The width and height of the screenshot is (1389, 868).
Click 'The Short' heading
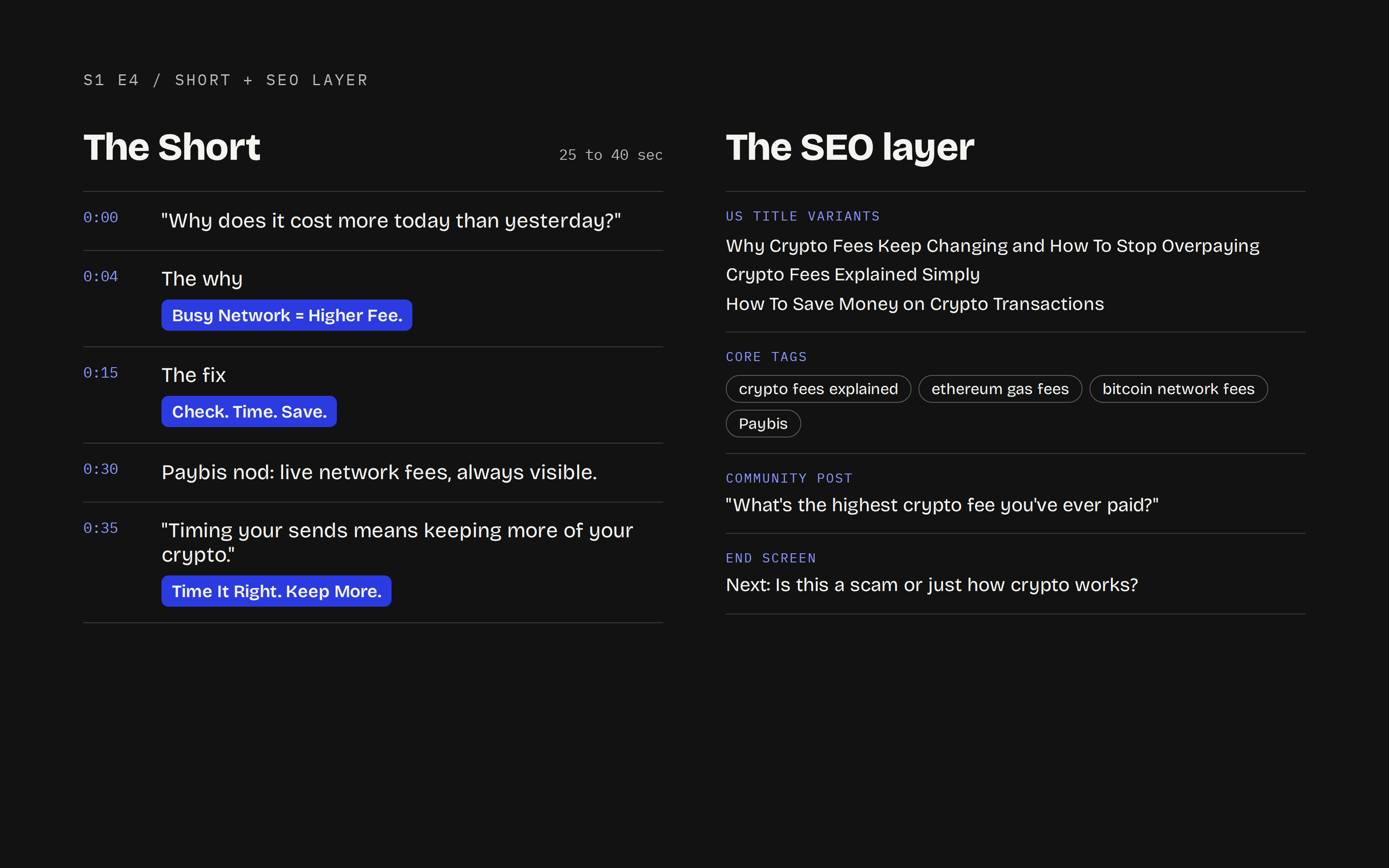[x=172, y=148]
